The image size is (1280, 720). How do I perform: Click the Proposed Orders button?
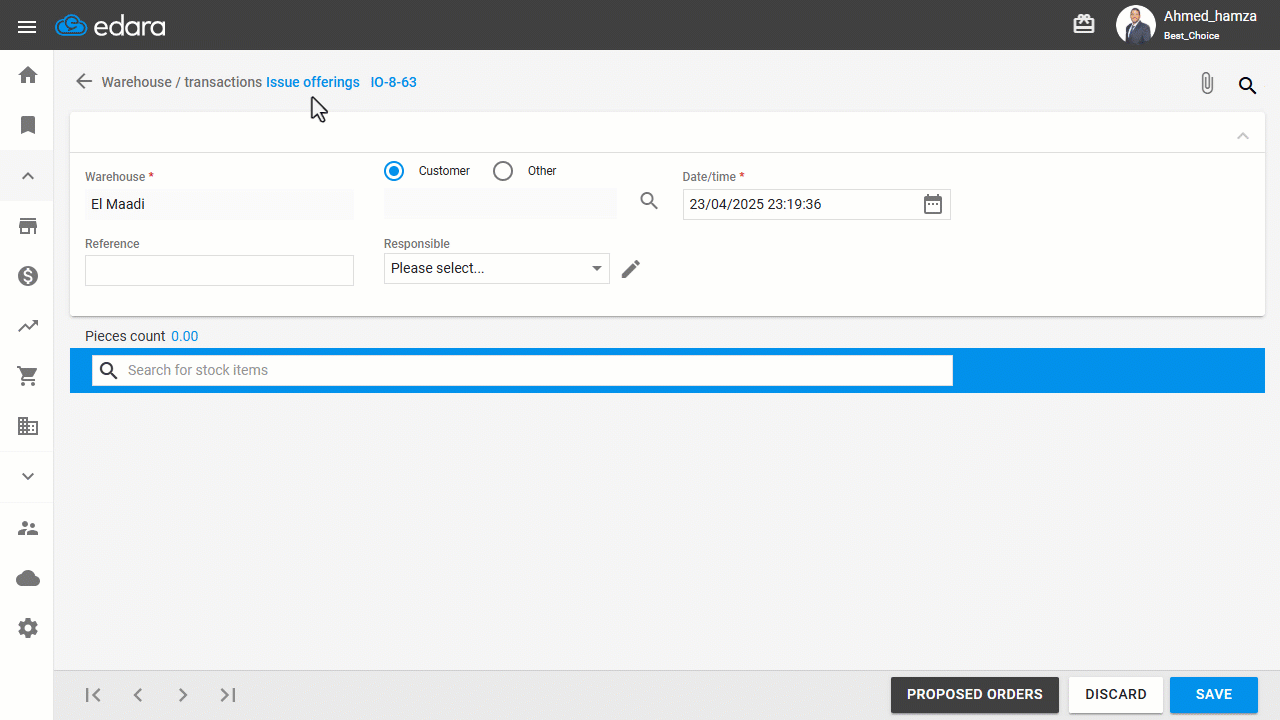pyautogui.click(x=975, y=695)
